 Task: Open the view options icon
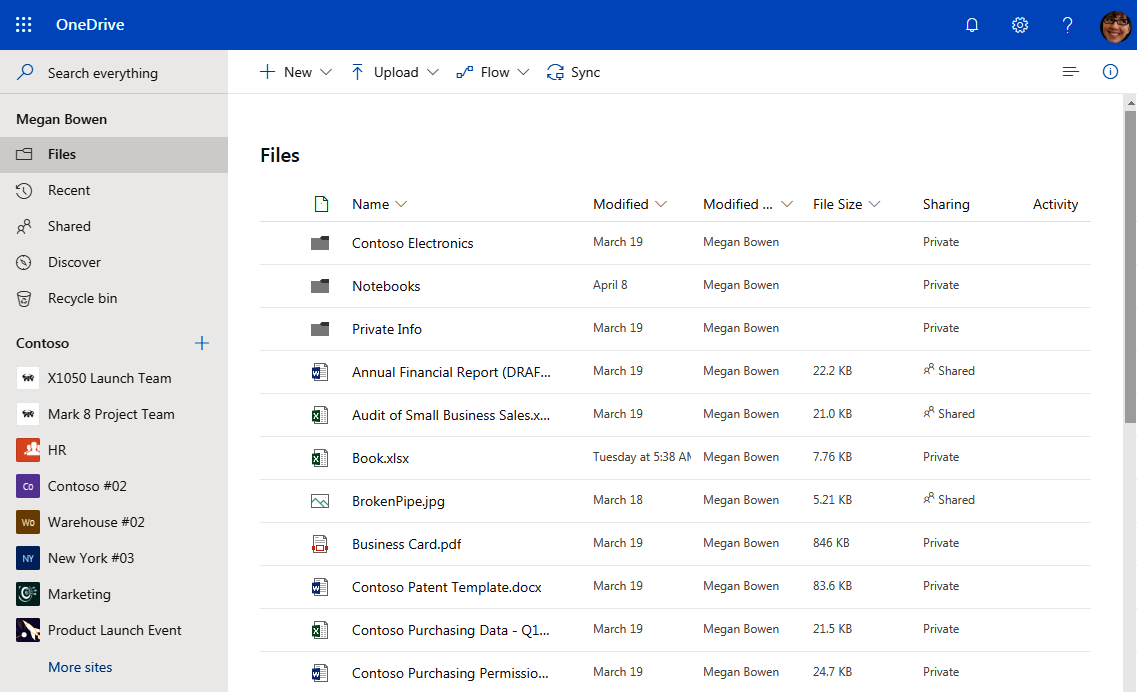pos(1070,71)
